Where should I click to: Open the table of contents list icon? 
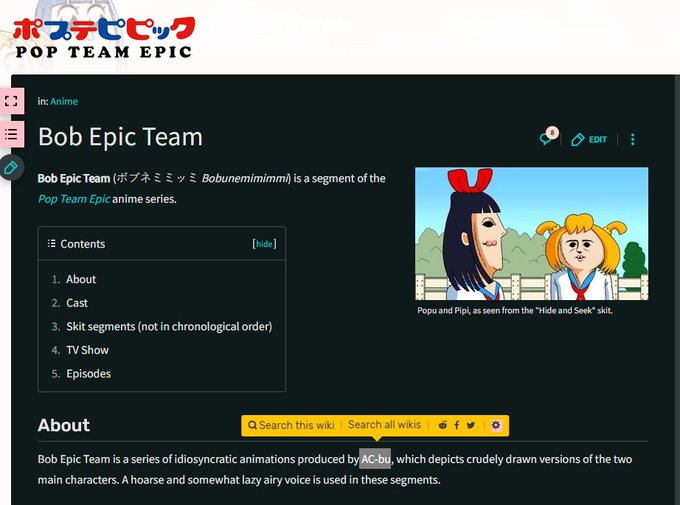[x=11, y=134]
